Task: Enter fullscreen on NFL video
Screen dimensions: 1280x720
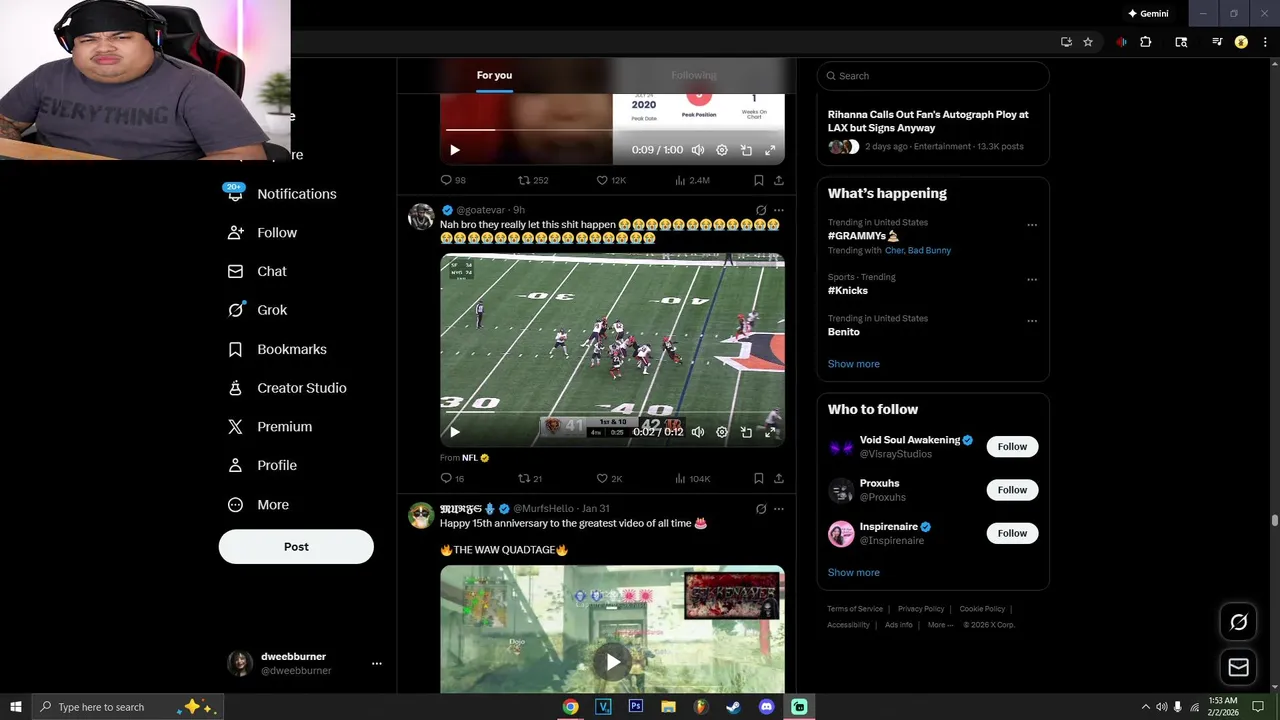Action: (x=770, y=432)
